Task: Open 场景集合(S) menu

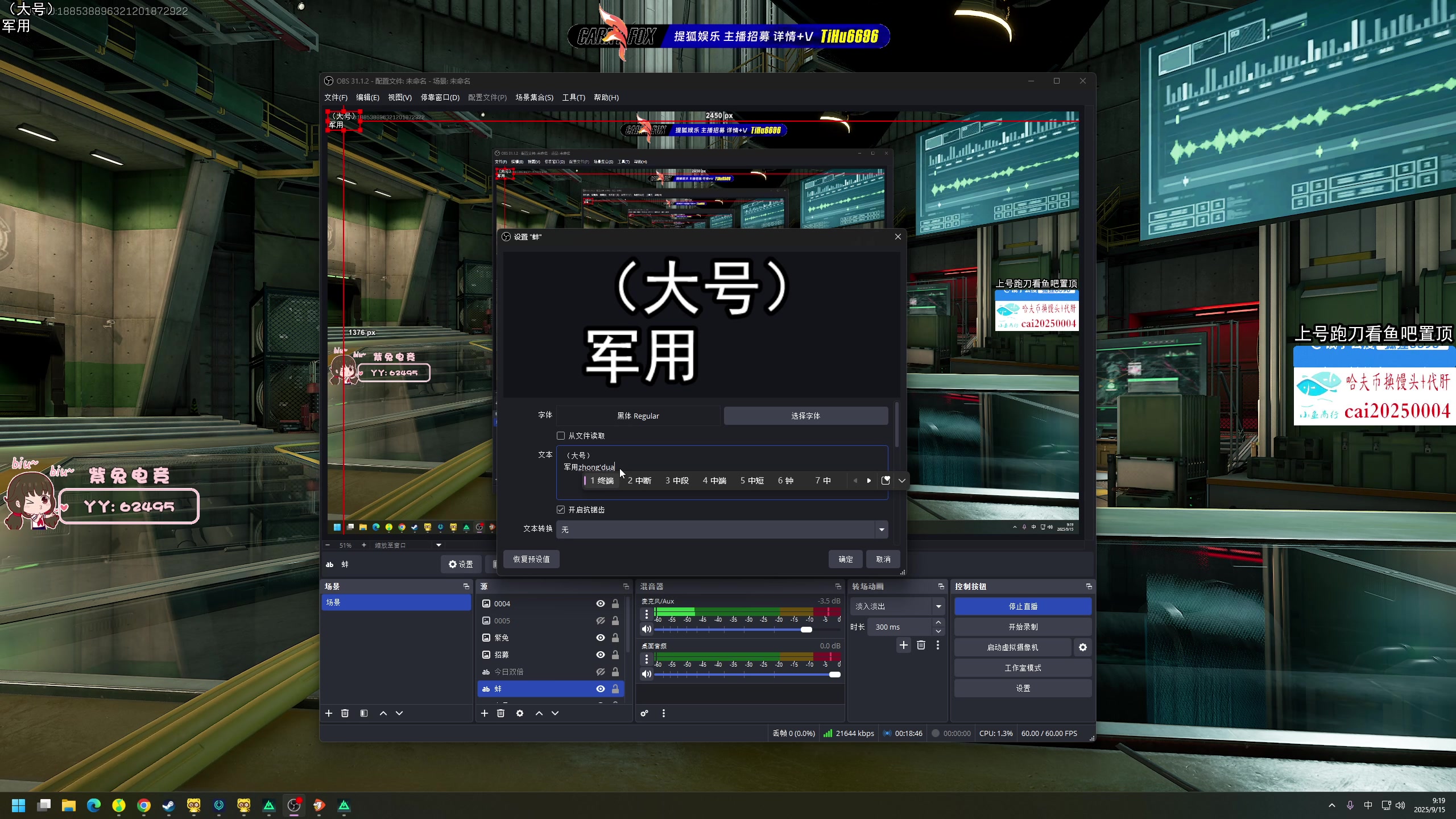Action: coord(534,97)
